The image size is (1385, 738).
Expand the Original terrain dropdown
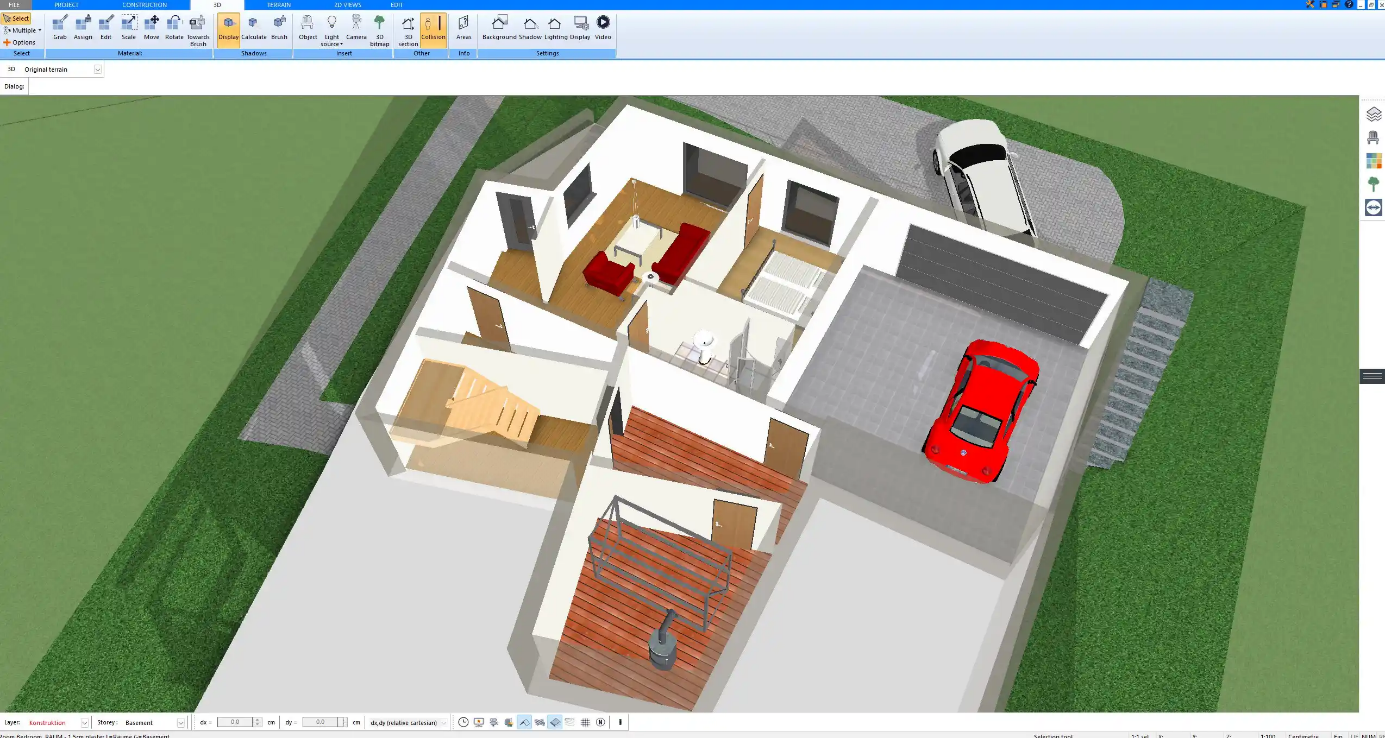[98, 70]
